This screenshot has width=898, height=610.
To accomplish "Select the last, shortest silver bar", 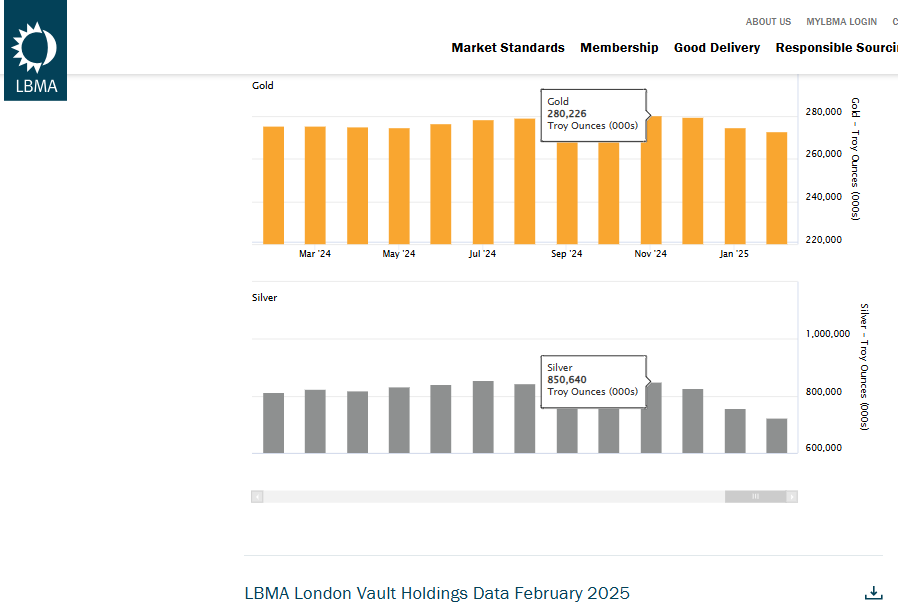I will (777, 436).
